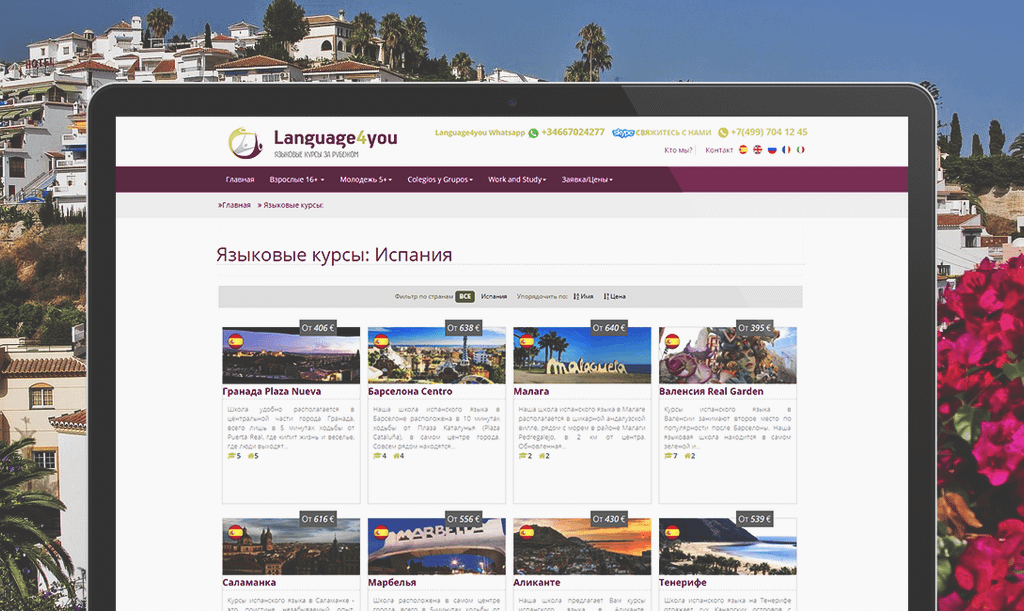Click courses cap icon on Валенсия card
Image resolution: width=1024 pixels, height=611 pixels.
tap(668, 456)
